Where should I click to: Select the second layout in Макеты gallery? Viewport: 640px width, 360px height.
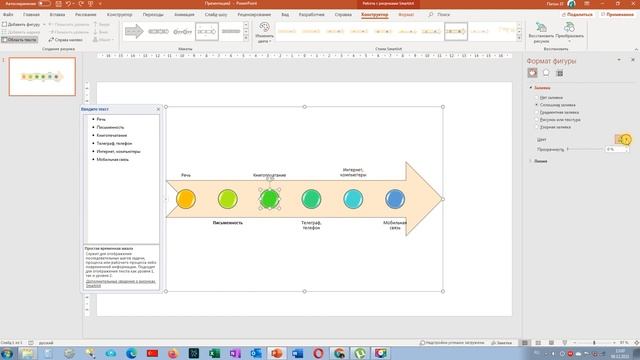click(x=158, y=31)
